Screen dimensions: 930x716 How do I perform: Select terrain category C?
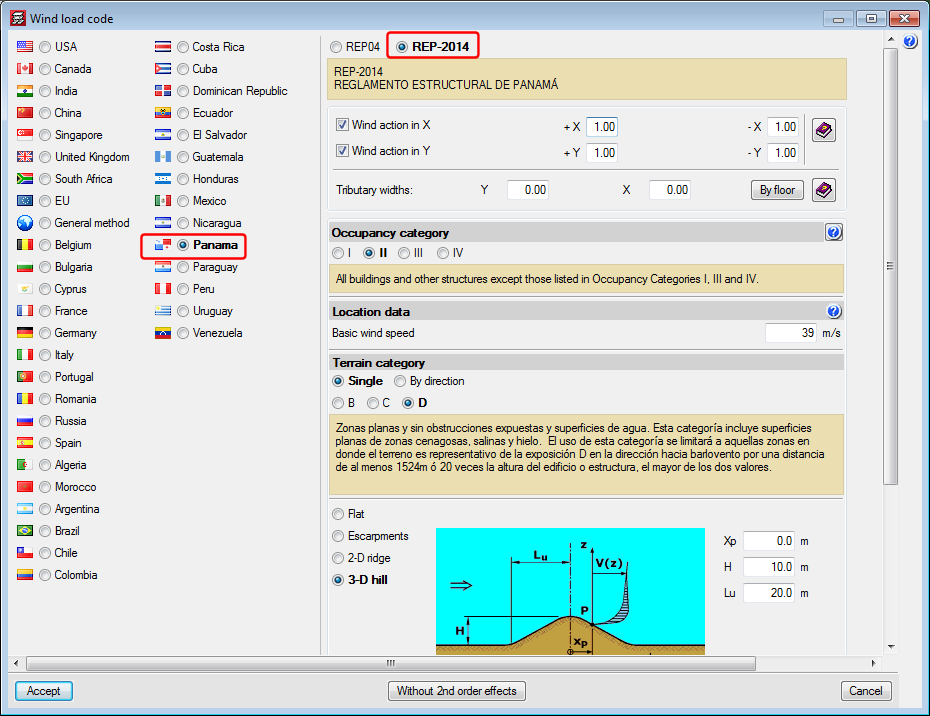pyautogui.click(x=373, y=403)
